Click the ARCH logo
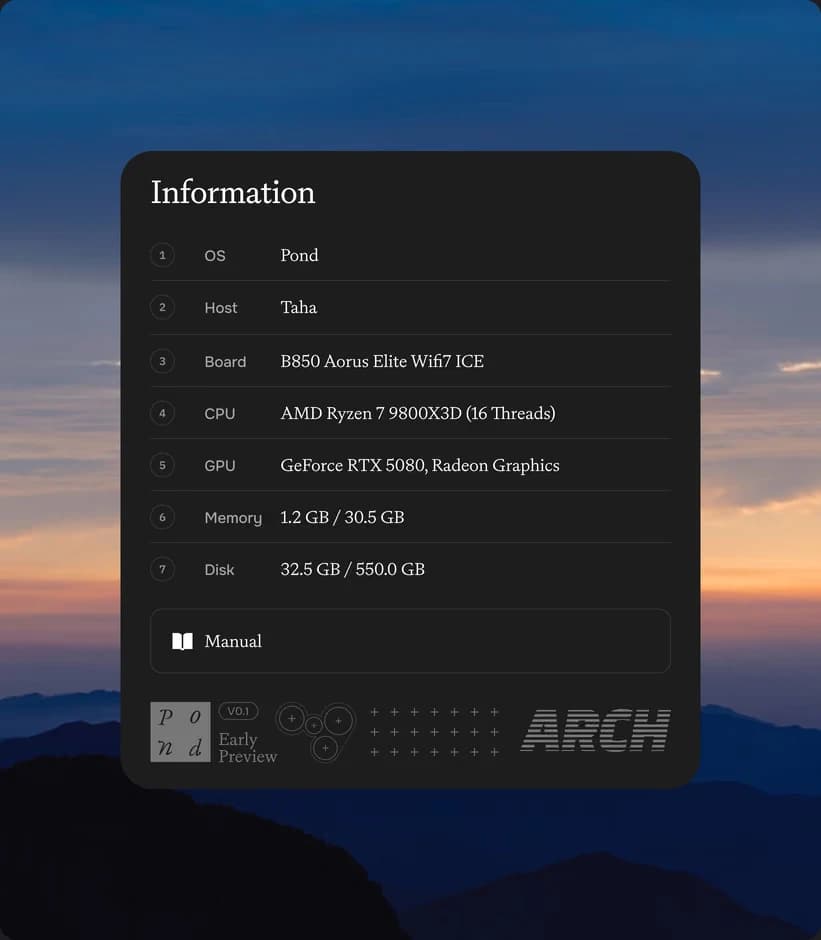Image resolution: width=821 pixels, height=940 pixels. pyautogui.click(x=596, y=730)
